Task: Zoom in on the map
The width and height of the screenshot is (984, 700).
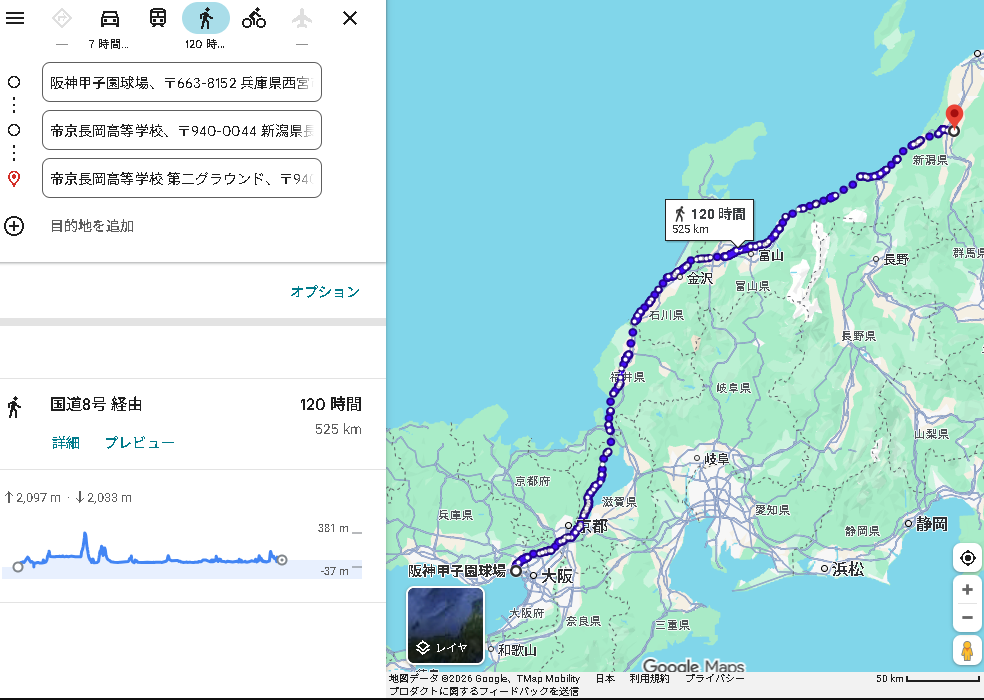Action: [x=967, y=590]
